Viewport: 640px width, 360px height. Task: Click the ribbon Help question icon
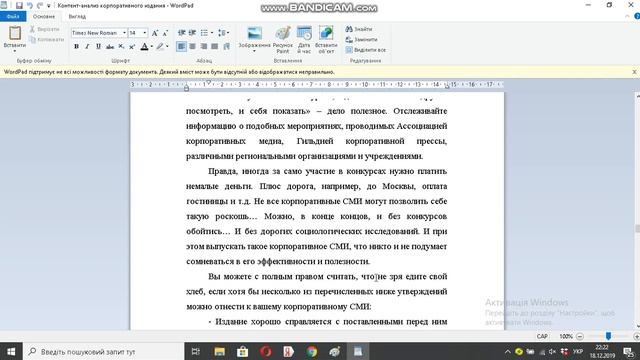click(637, 16)
